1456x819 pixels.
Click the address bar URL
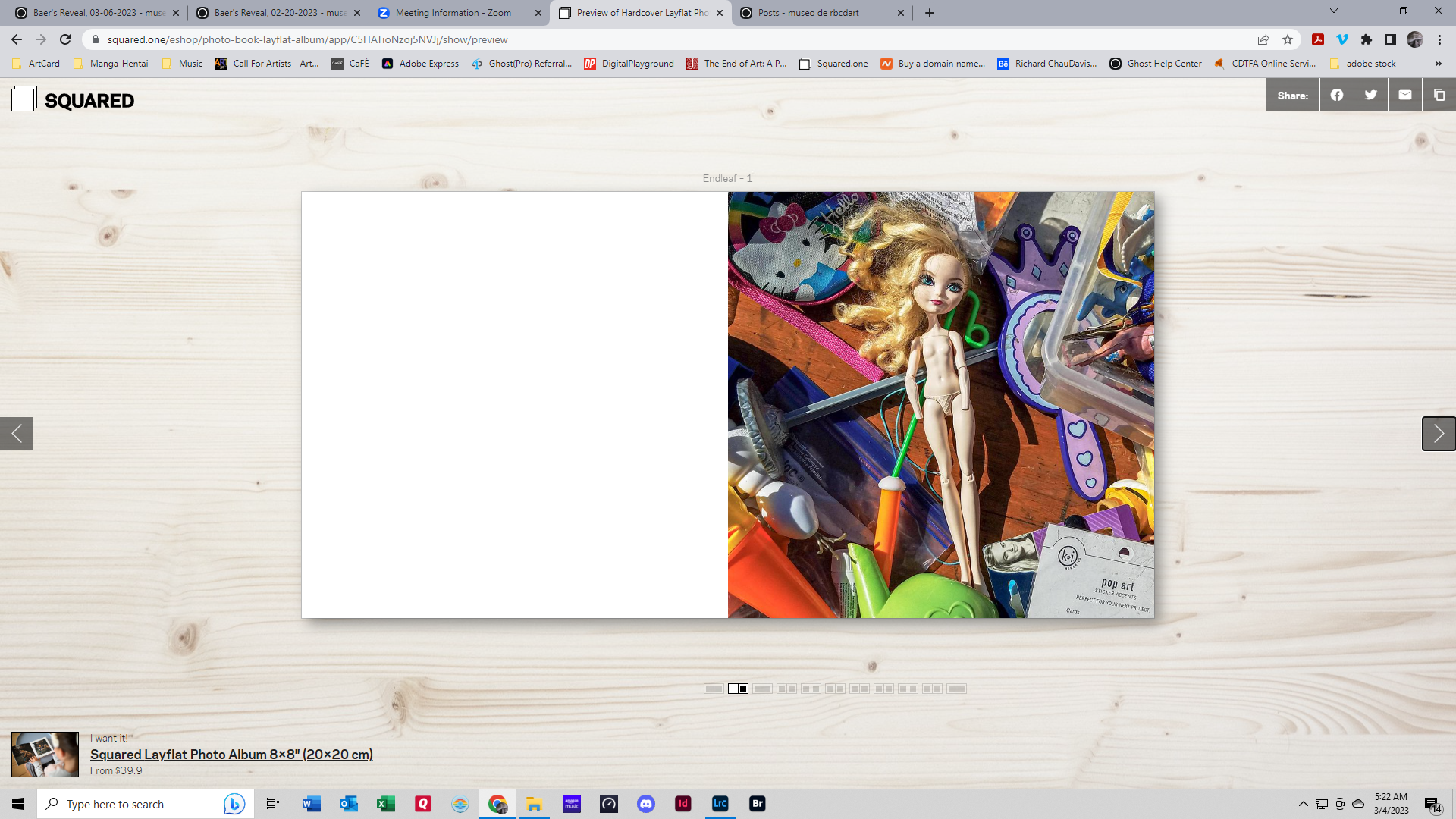coord(307,39)
